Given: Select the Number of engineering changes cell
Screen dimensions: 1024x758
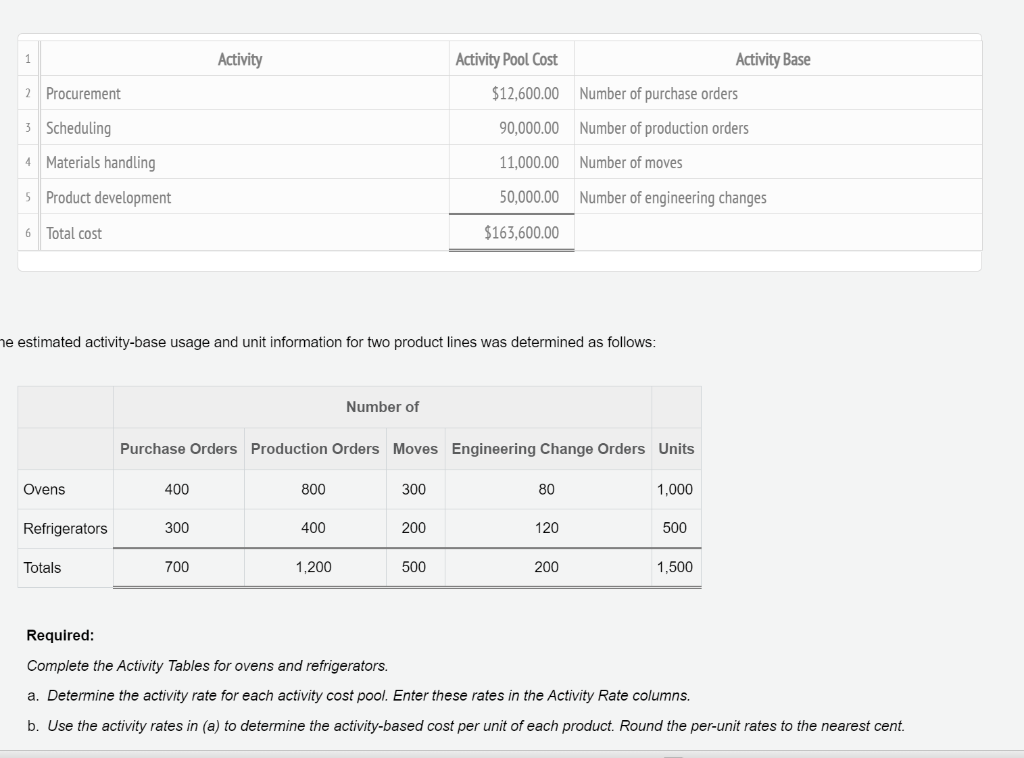Looking at the screenshot, I should coord(672,197).
